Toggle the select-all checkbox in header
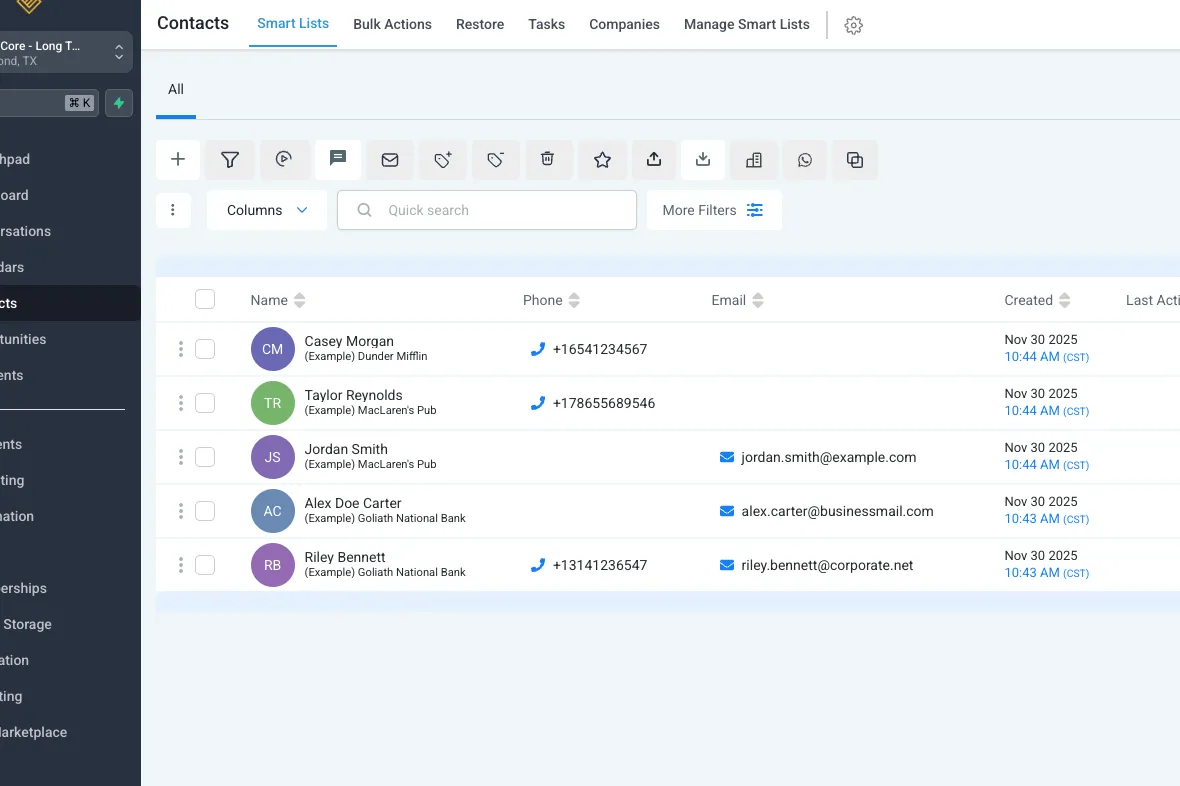The height and width of the screenshot is (786, 1180). (x=205, y=299)
